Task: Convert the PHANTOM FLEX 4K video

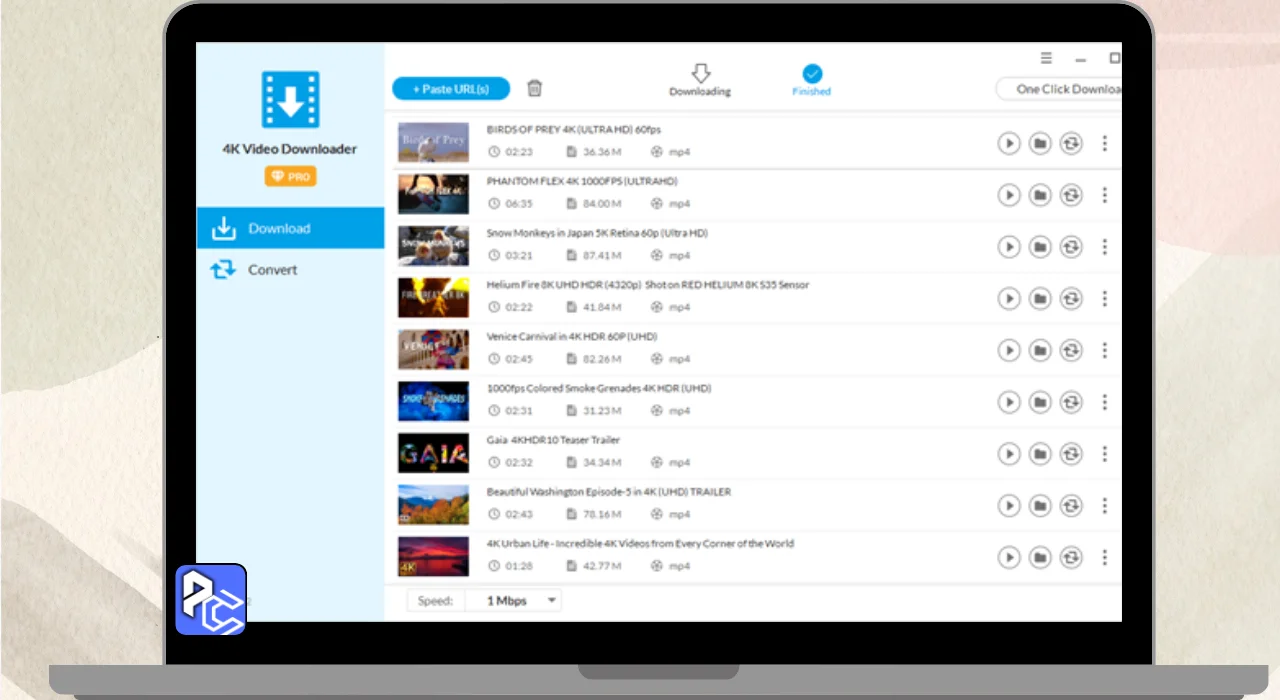Action: (1071, 195)
